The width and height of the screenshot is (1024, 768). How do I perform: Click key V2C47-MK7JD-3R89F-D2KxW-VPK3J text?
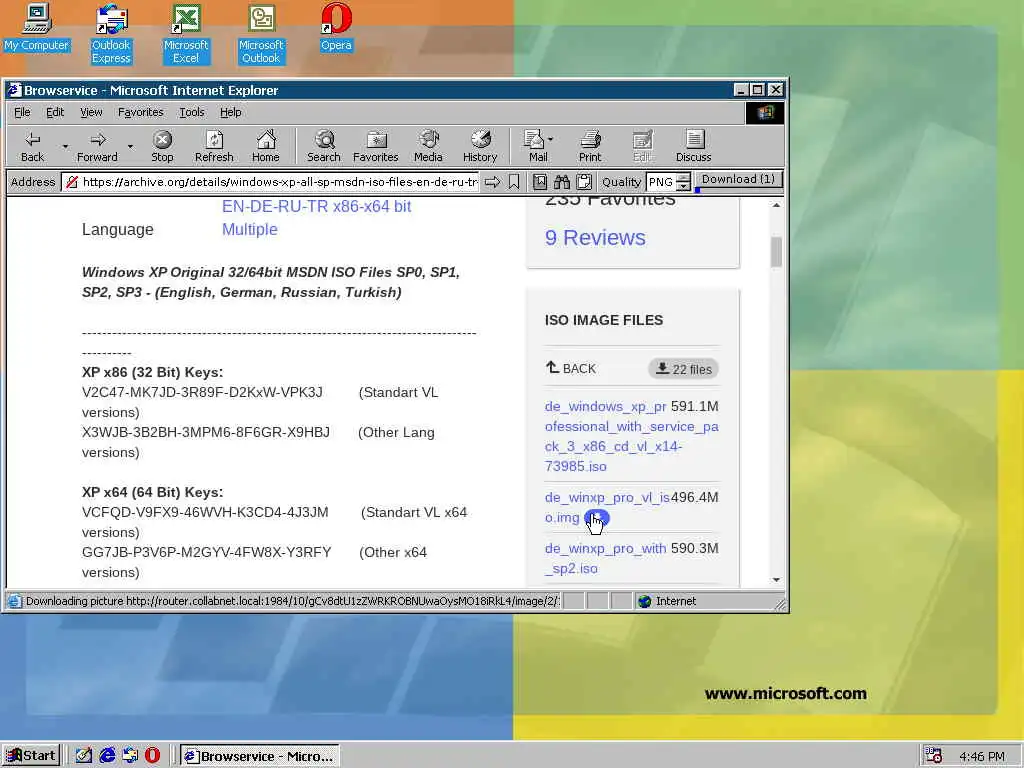click(202, 392)
